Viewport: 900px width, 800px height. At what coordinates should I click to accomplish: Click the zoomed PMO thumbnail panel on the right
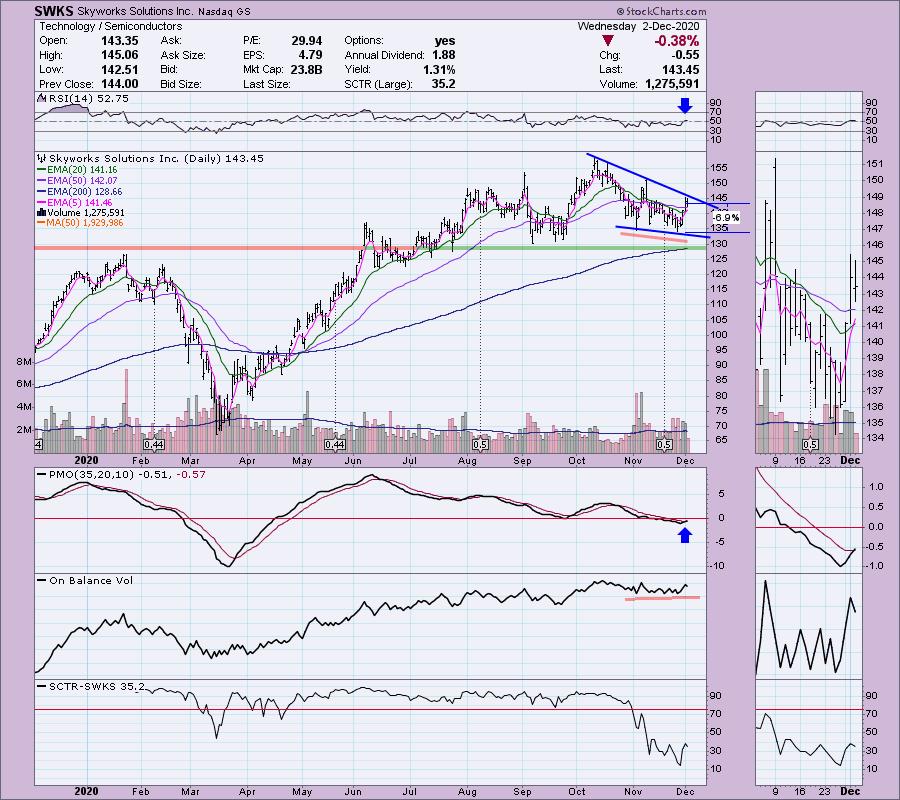[809, 520]
